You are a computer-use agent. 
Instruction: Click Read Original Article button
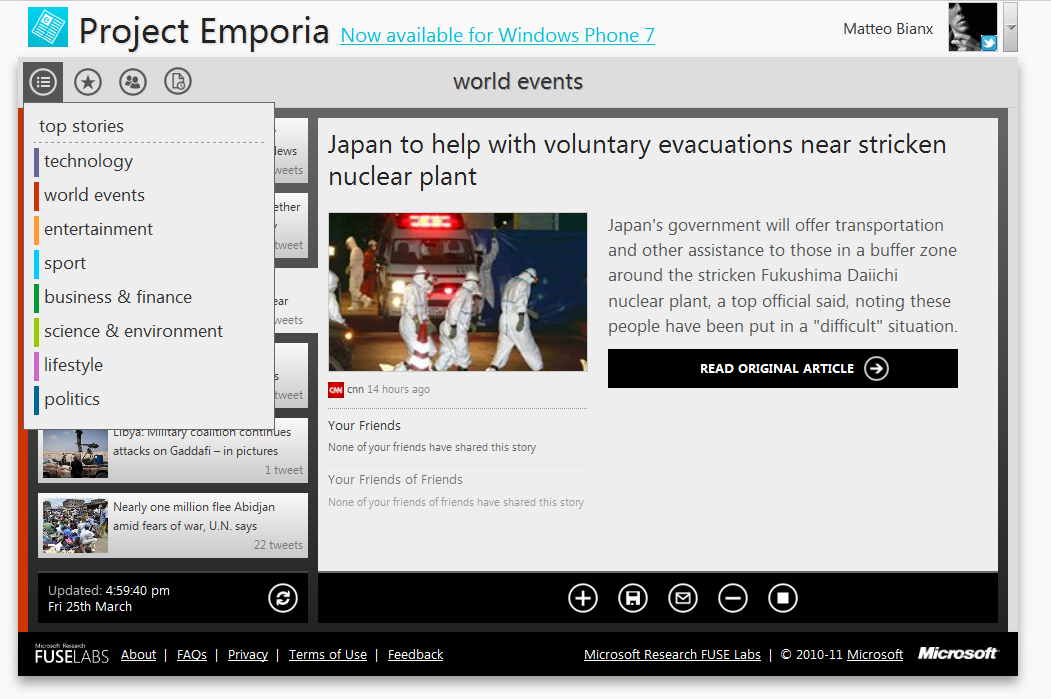coord(782,369)
